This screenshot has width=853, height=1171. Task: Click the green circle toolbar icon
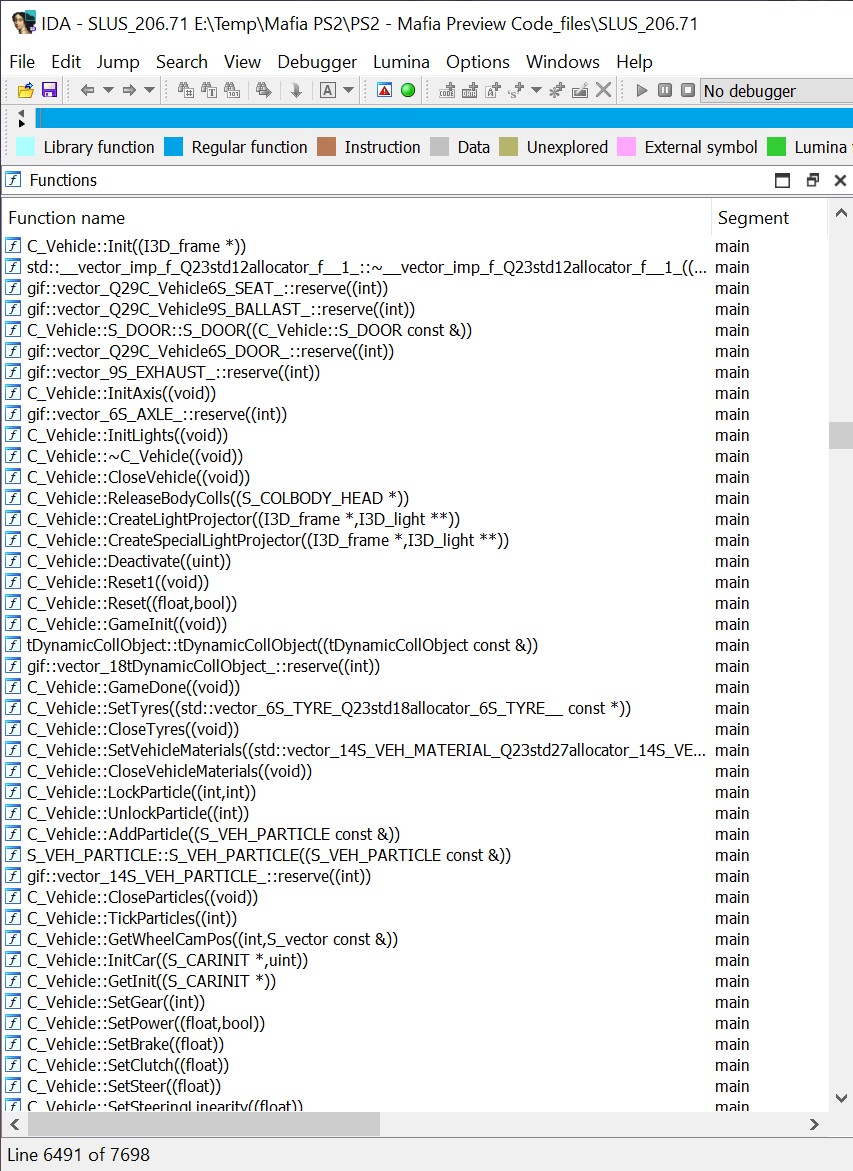pyautogui.click(x=408, y=90)
